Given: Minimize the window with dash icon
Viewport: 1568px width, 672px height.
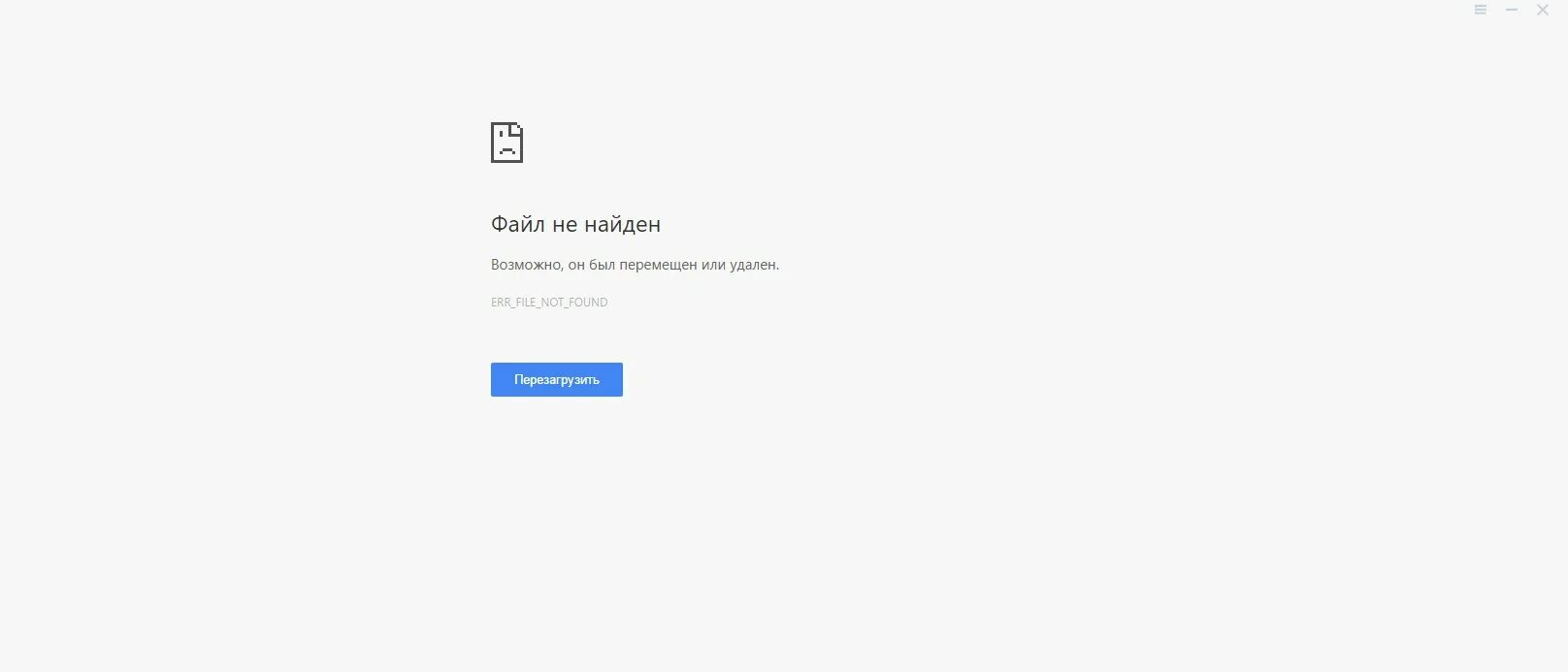Looking at the screenshot, I should click(1512, 10).
